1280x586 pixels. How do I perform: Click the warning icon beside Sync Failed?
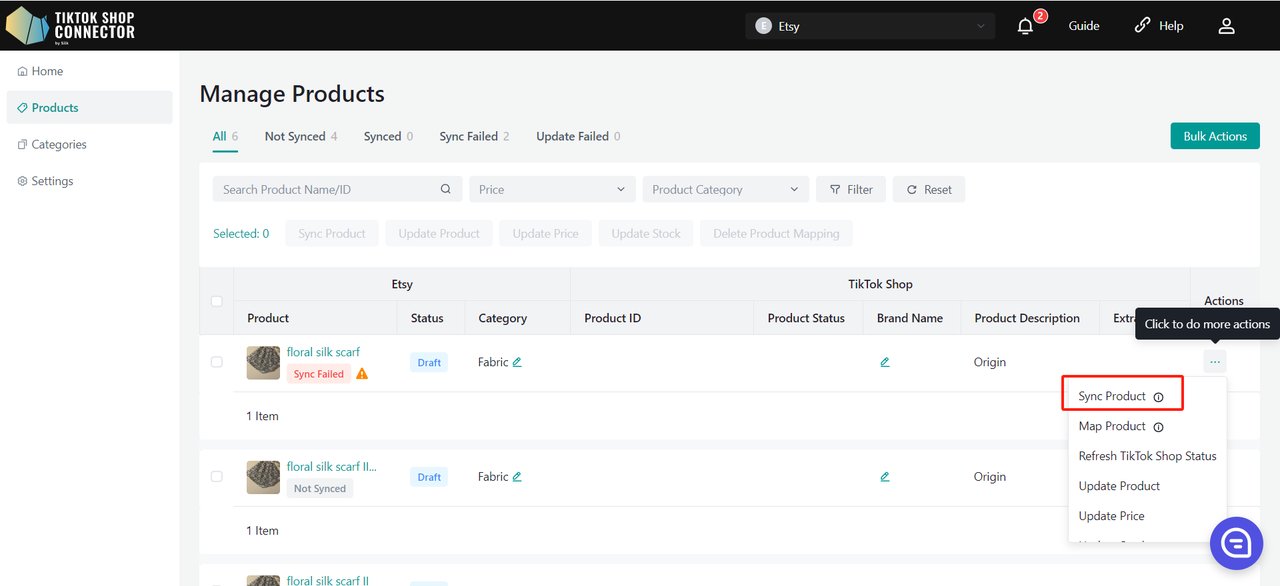pos(362,374)
